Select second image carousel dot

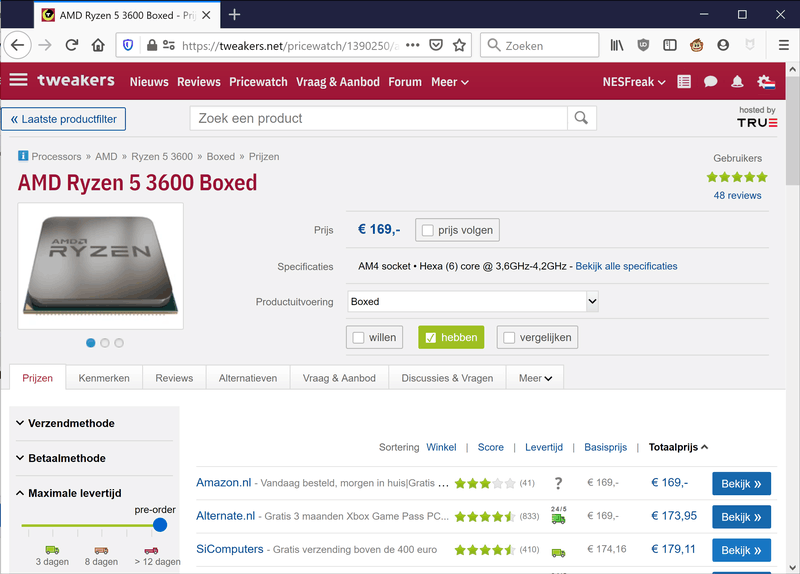coord(105,343)
